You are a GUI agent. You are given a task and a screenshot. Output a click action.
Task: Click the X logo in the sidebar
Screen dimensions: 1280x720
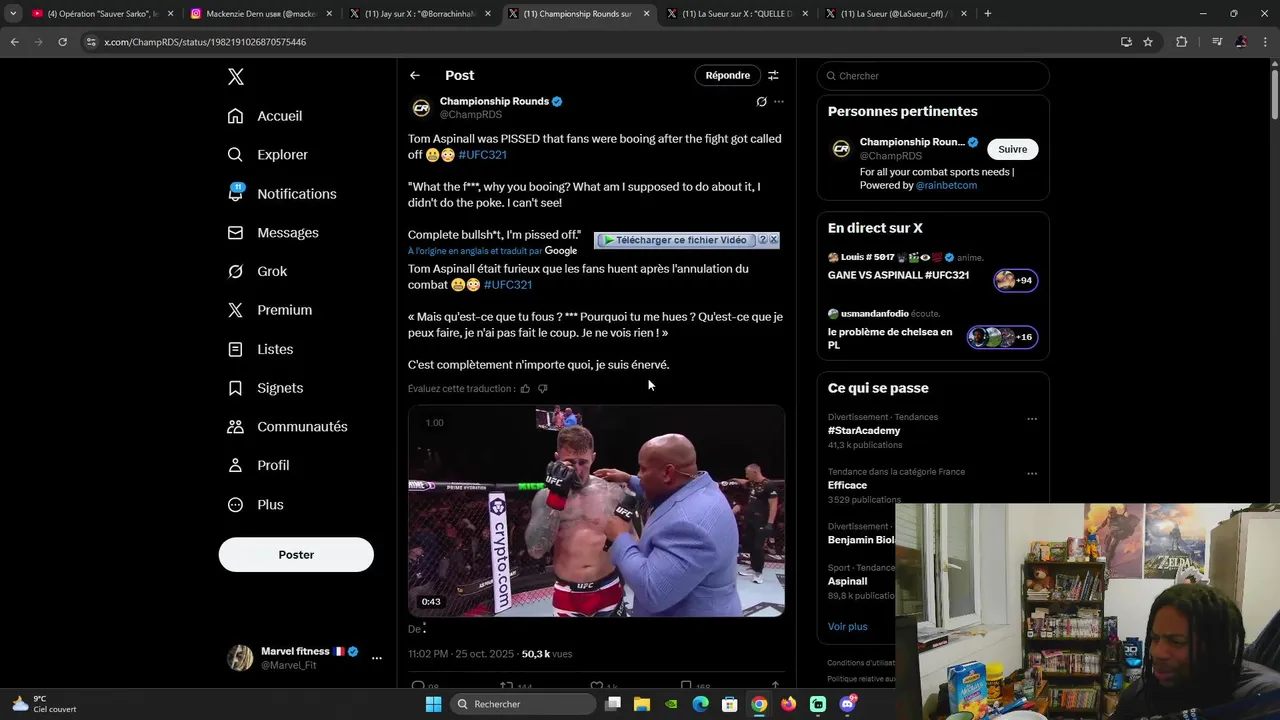(x=235, y=77)
